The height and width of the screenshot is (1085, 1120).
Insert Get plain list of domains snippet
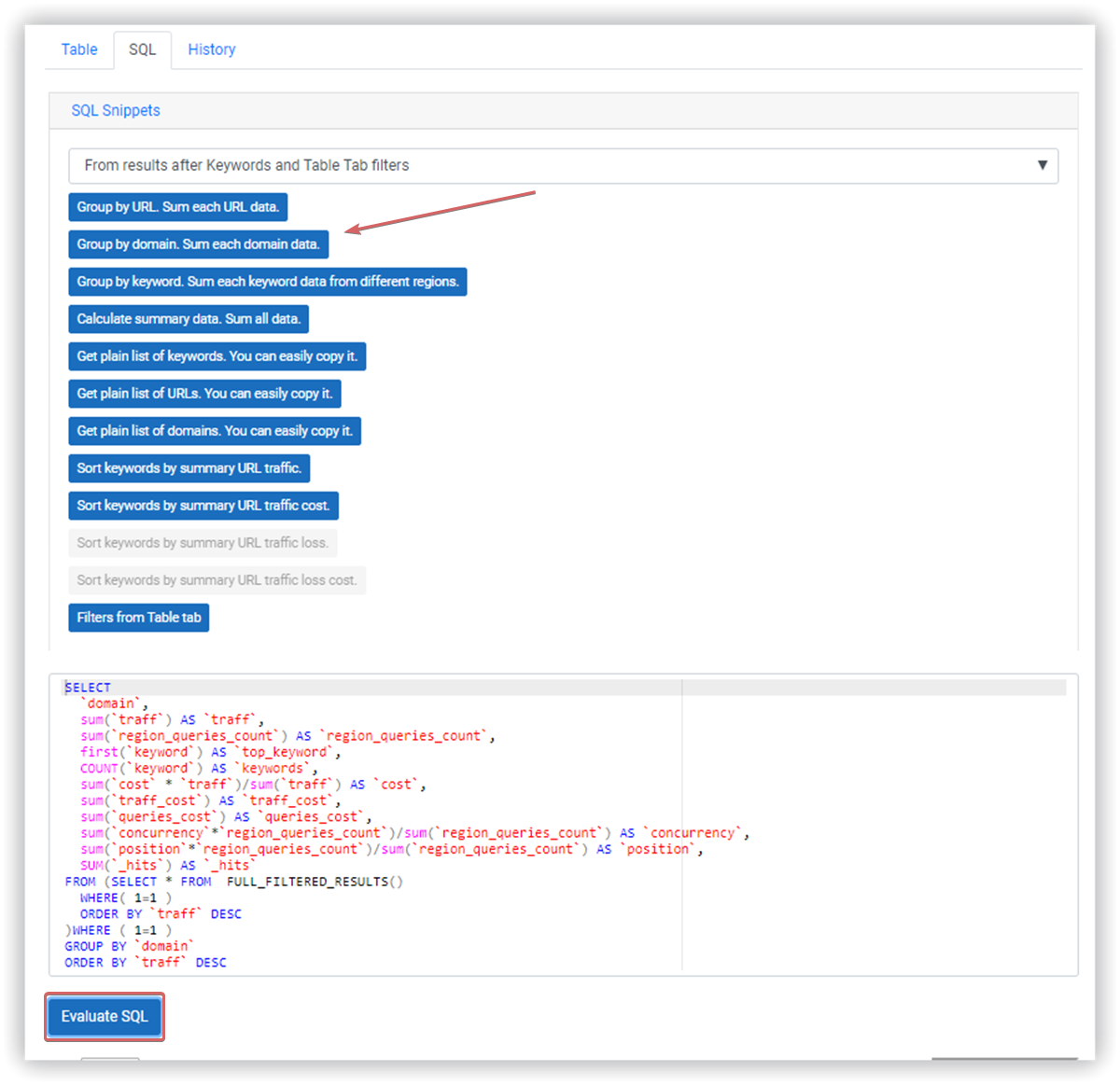pyautogui.click(x=215, y=431)
